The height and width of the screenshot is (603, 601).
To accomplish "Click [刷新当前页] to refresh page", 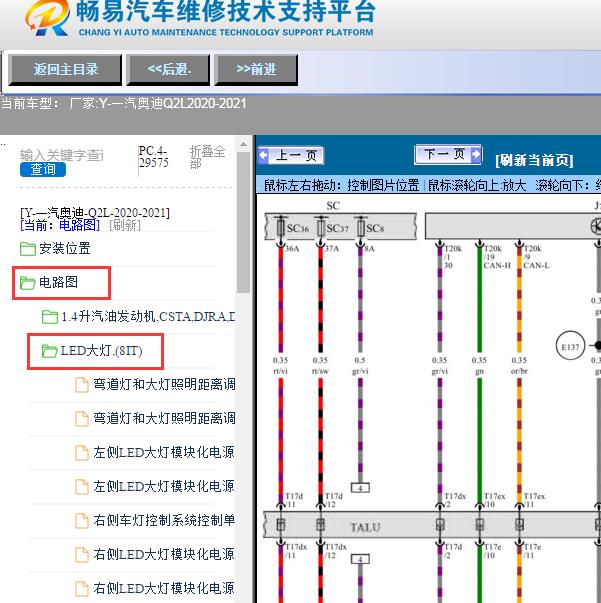I will [534, 160].
